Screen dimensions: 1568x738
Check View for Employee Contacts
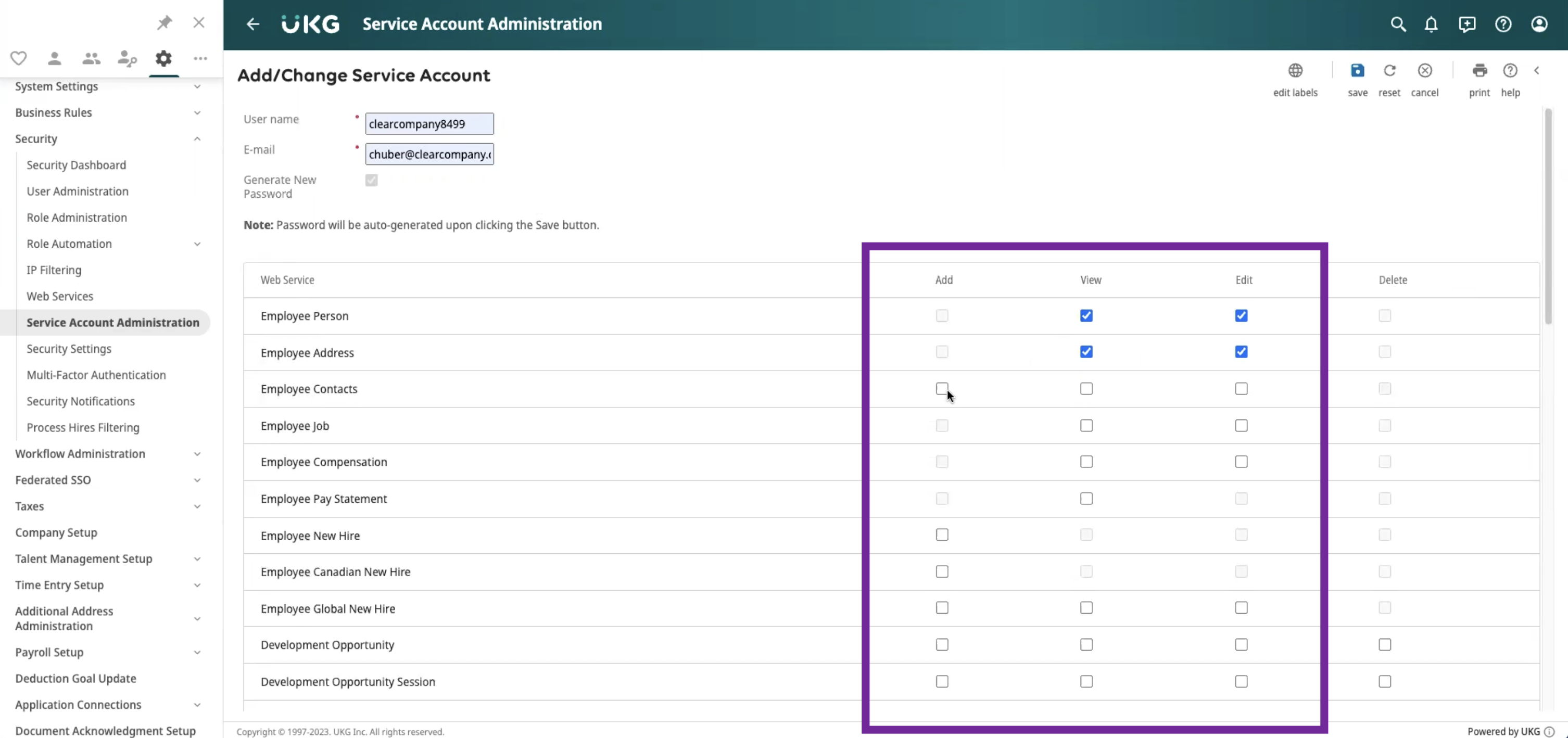(x=1086, y=388)
